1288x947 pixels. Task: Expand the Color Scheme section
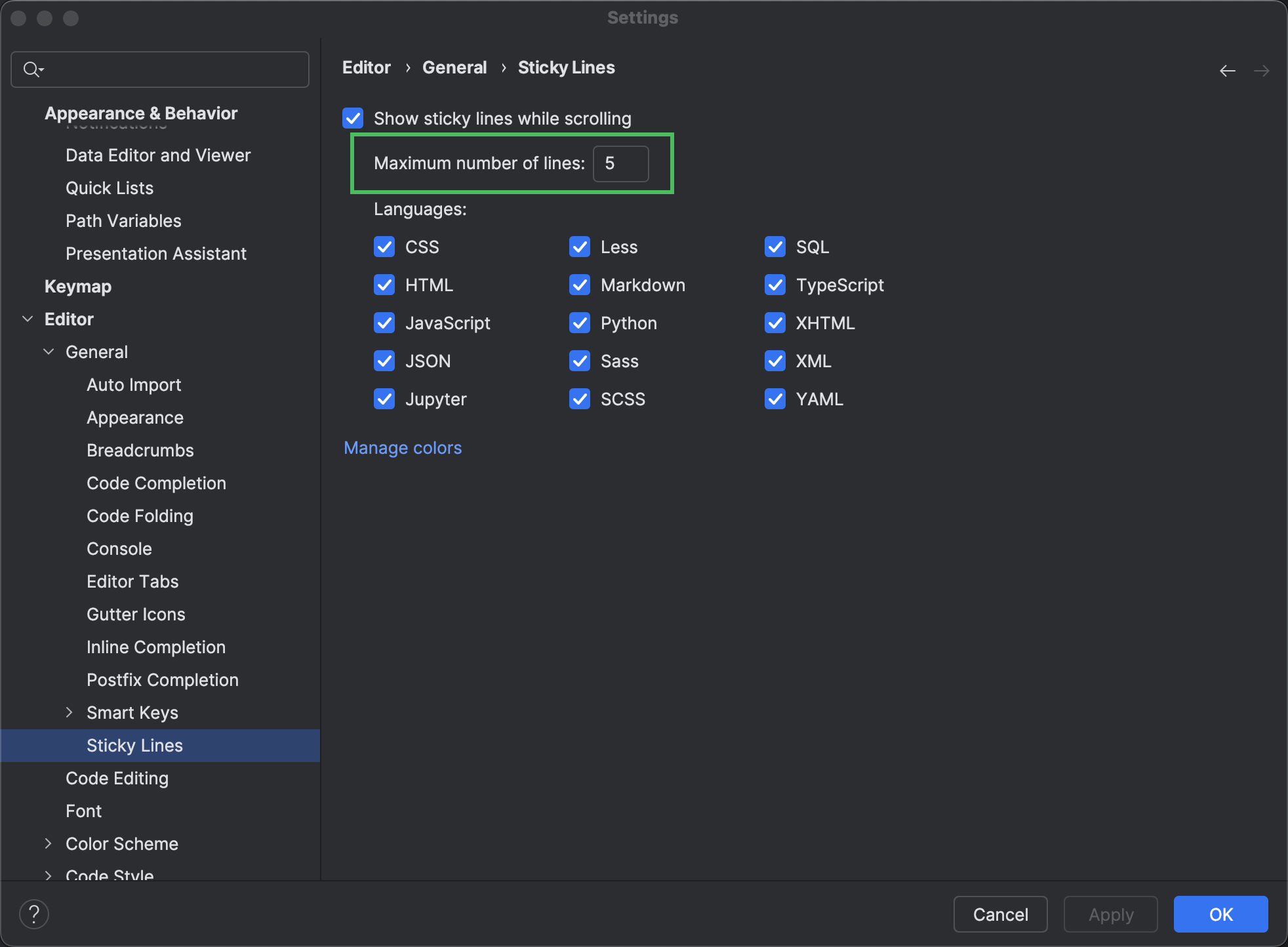(48, 843)
